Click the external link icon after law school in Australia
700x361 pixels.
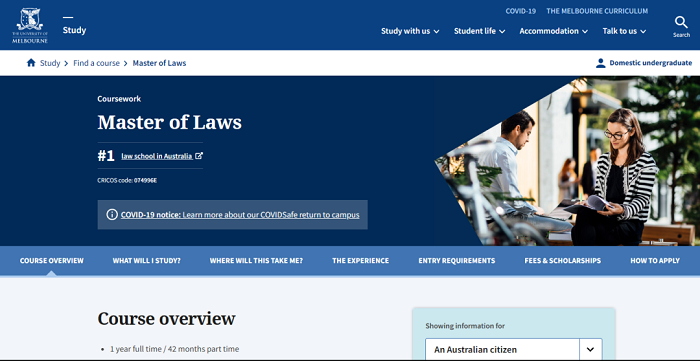point(199,156)
